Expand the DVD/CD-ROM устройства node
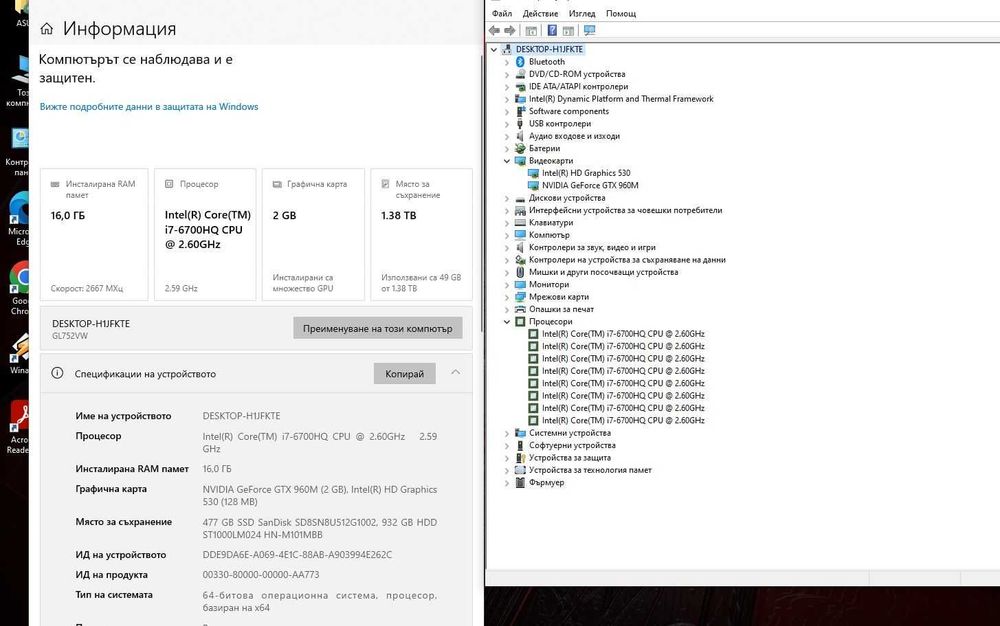Image resolution: width=1000 pixels, height=626 pixels. tap(507, 74)
